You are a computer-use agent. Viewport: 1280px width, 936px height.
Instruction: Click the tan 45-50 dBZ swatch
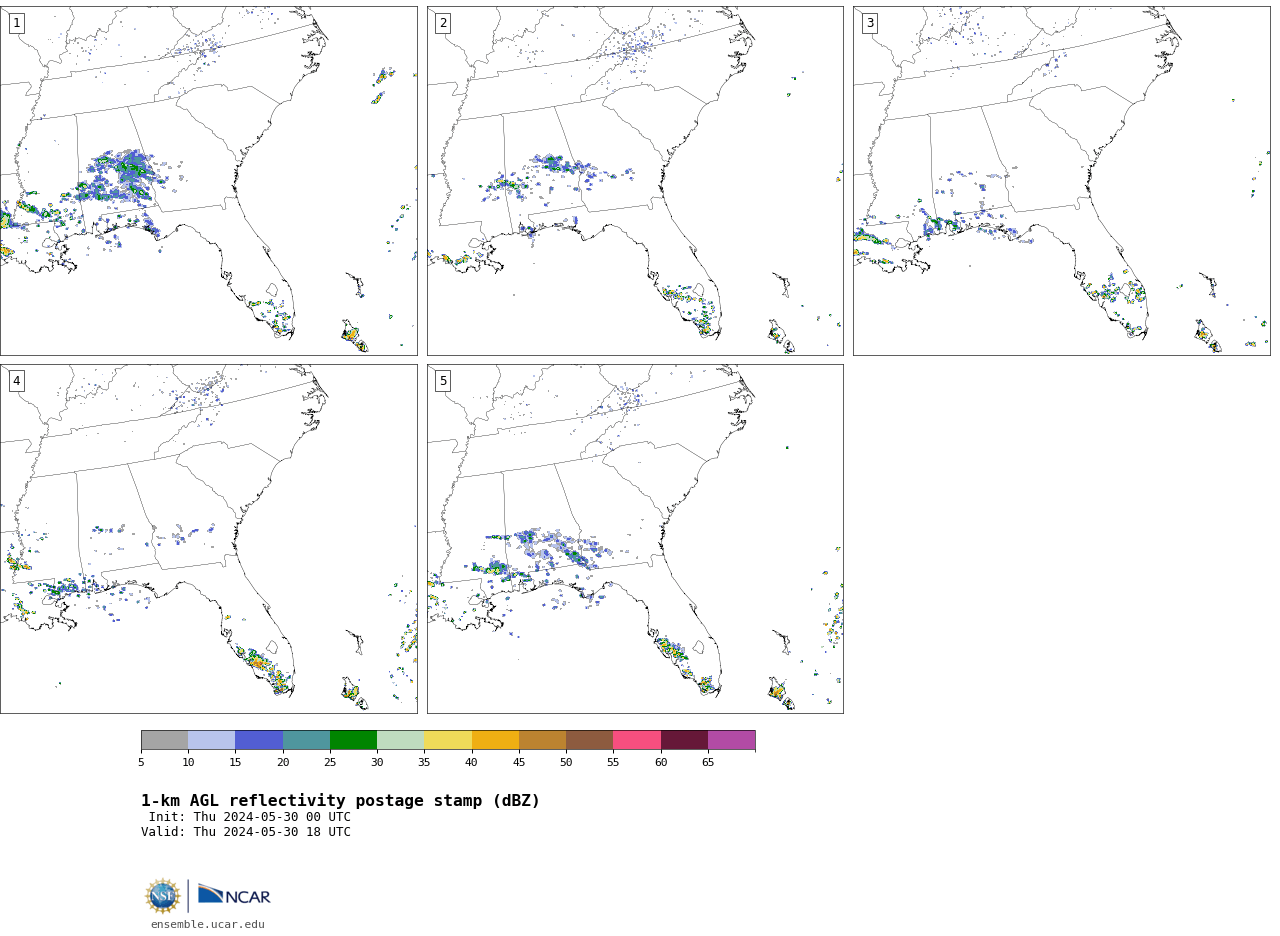pyautogui.click(x=542, y=740)
